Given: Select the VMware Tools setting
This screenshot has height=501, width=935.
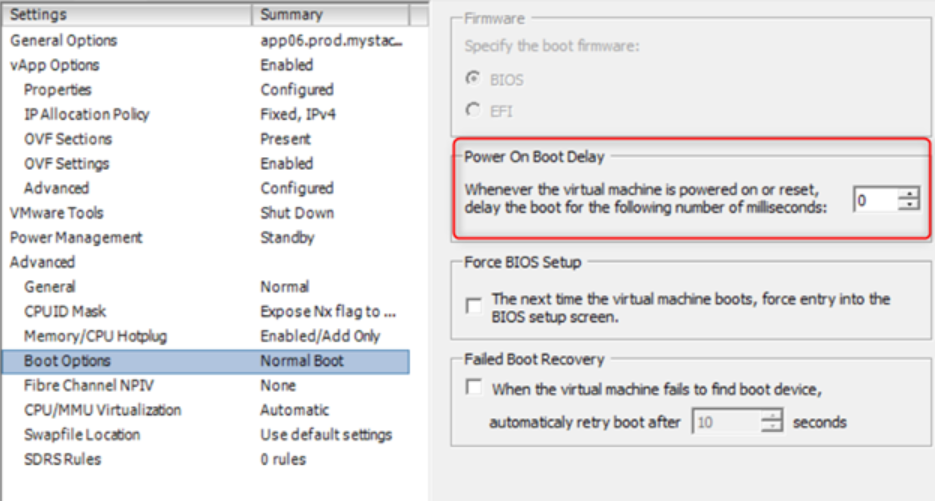Looking at the screenshot, I should (56, 213).
